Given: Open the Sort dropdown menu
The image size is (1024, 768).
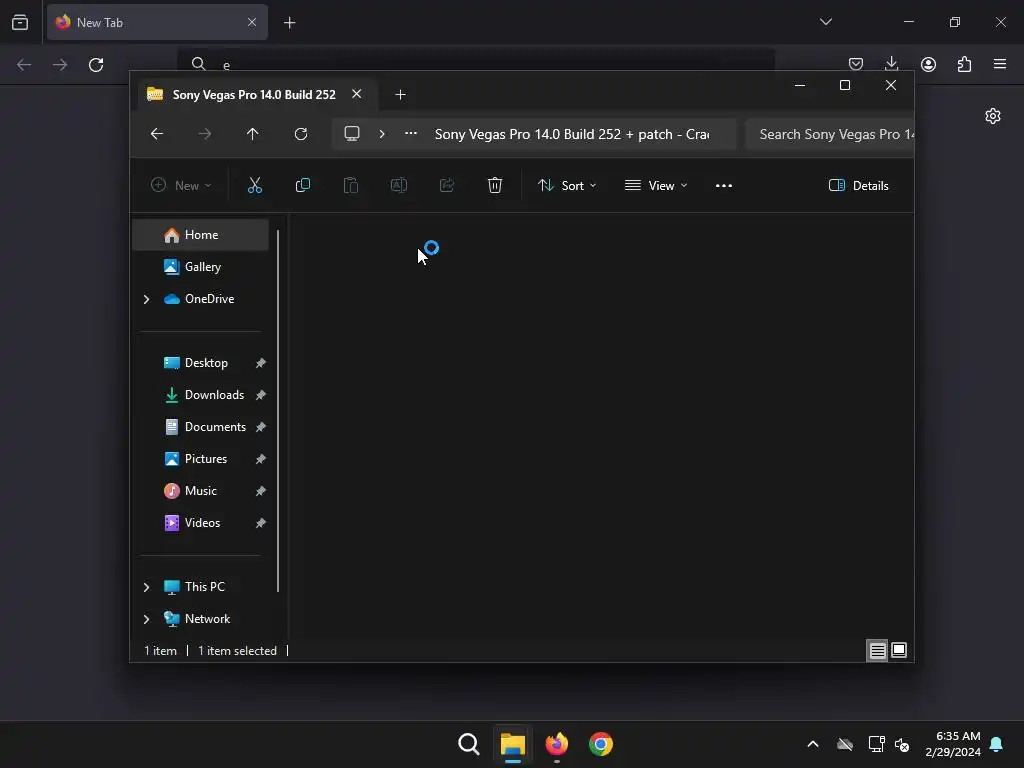Looking at the screenshot, I should pos(567,185).
